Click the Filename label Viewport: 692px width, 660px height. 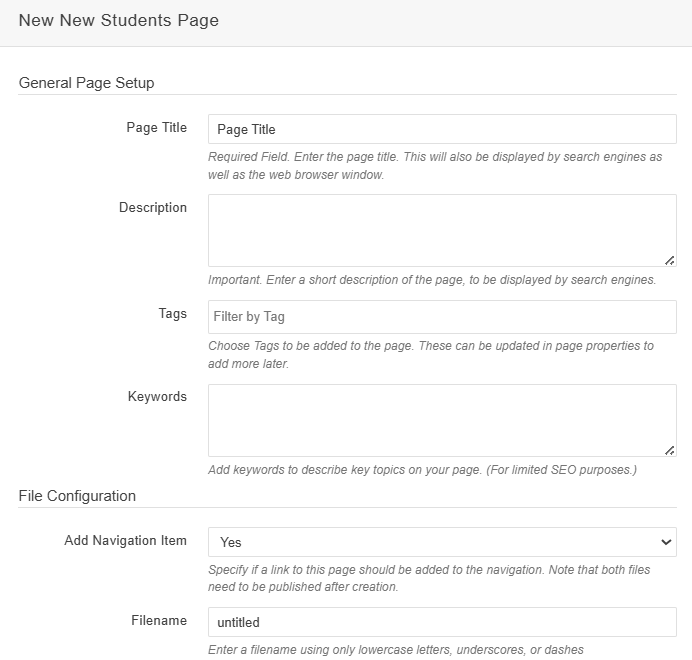pos(158,620)
